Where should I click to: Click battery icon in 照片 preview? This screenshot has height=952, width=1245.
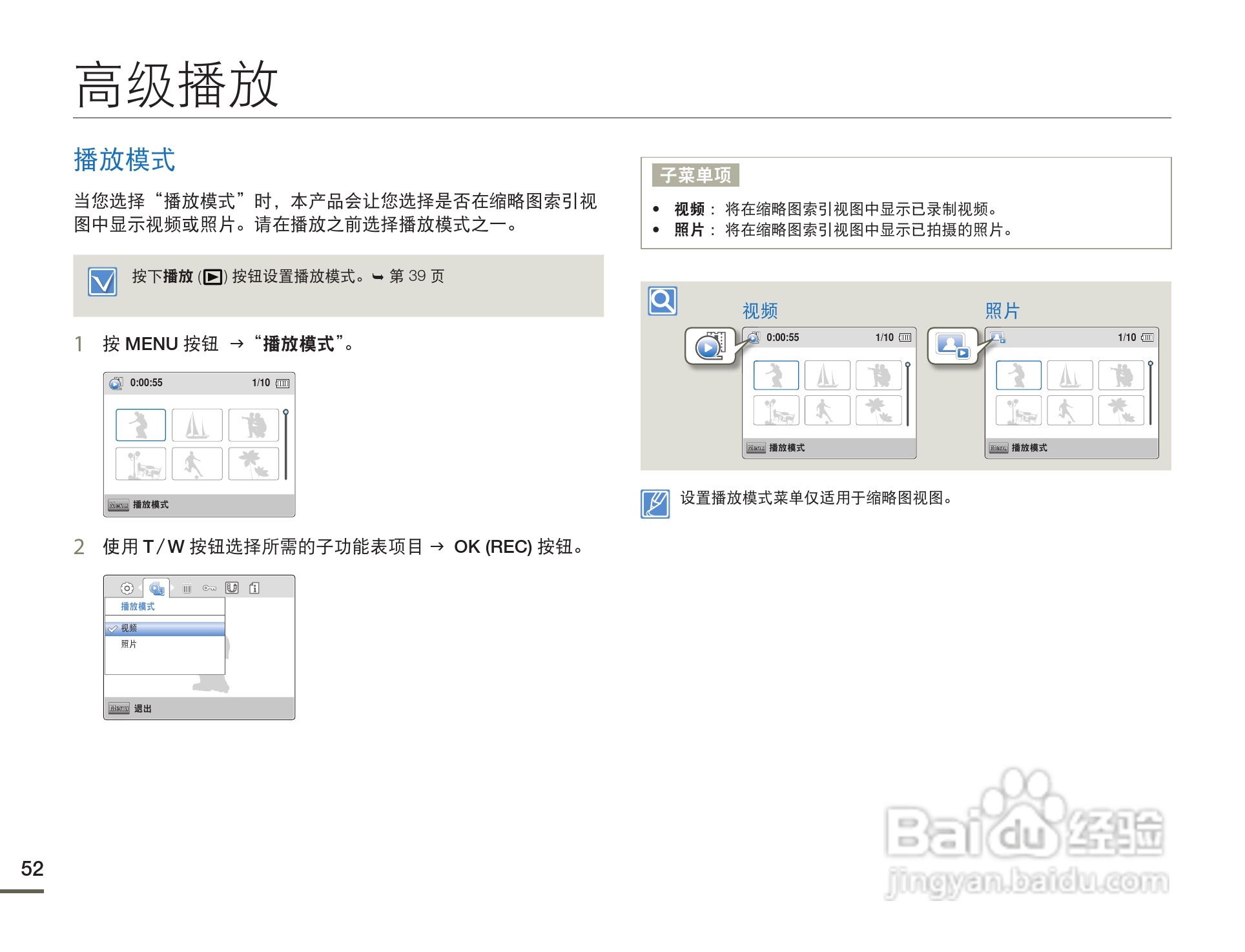(x=1147, y=338)
